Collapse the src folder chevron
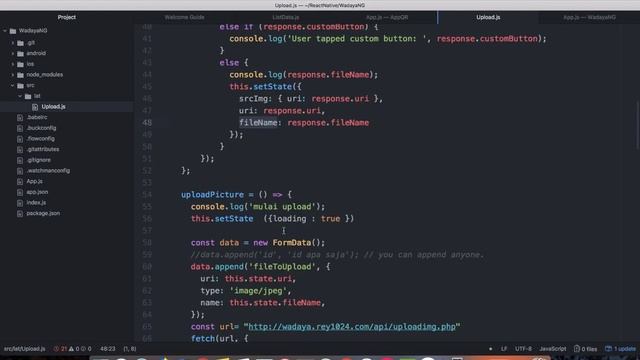 point(13,86)
